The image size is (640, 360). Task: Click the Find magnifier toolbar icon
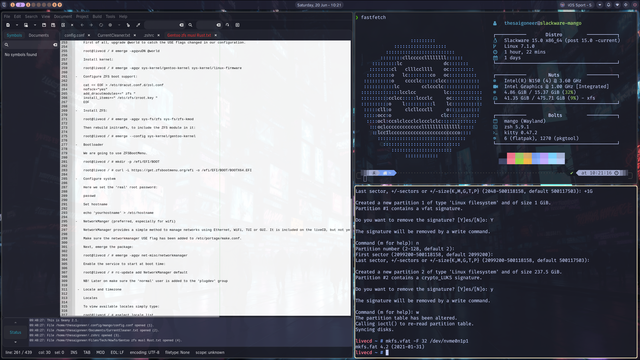pyautogui.click(x=190, y=25)
